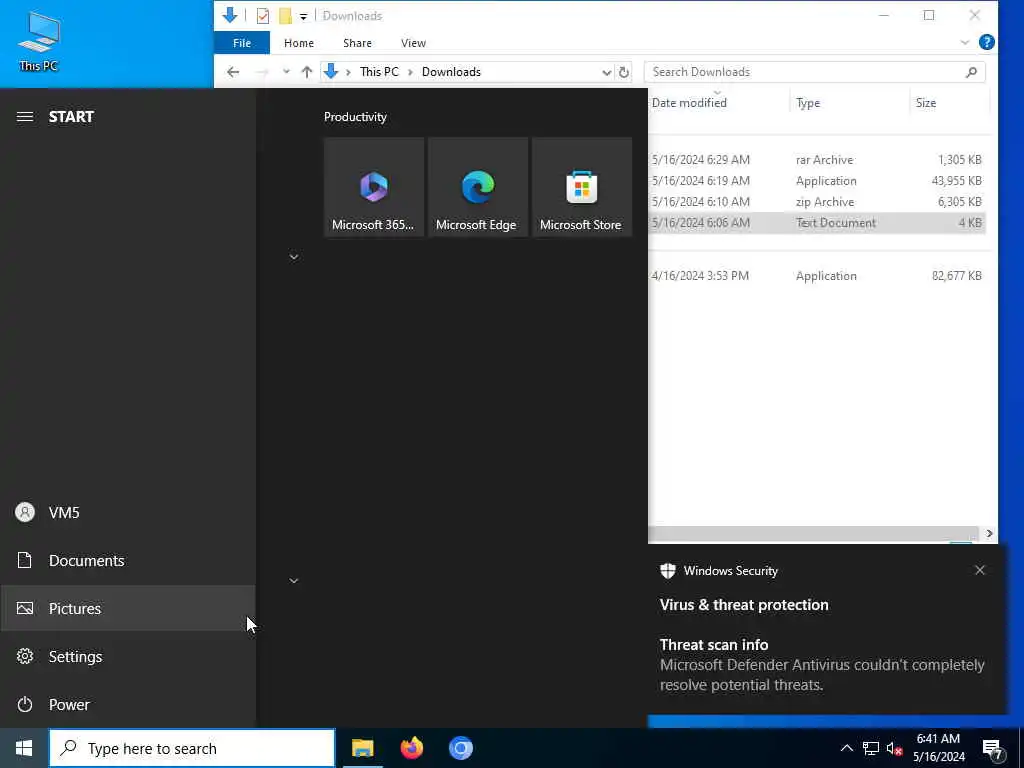Sort by Date modified column
Screen dimensions: 1024x768
pyautogui.click(x=689, y=103)
